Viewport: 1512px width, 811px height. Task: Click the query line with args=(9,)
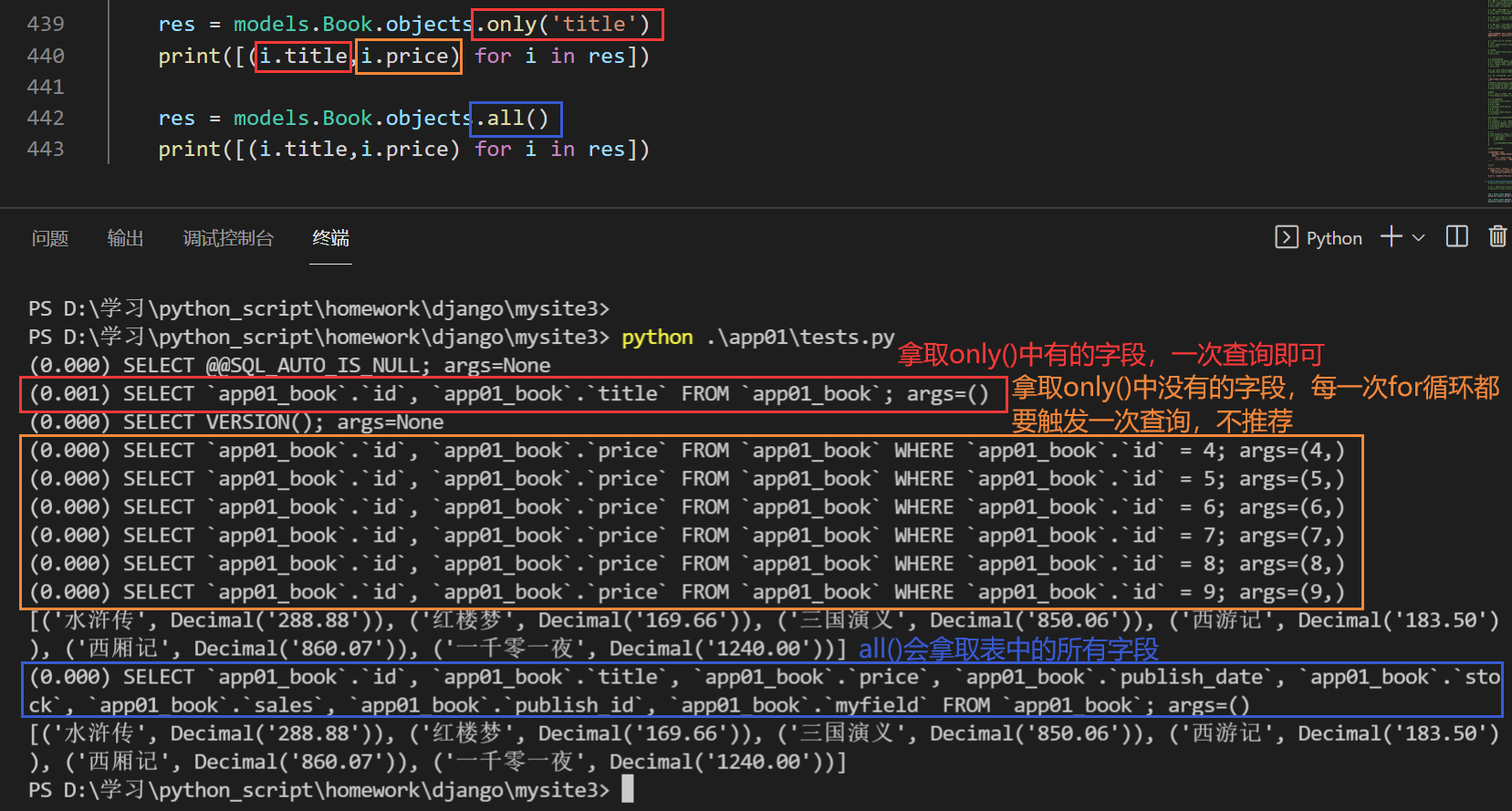(686, 592)
